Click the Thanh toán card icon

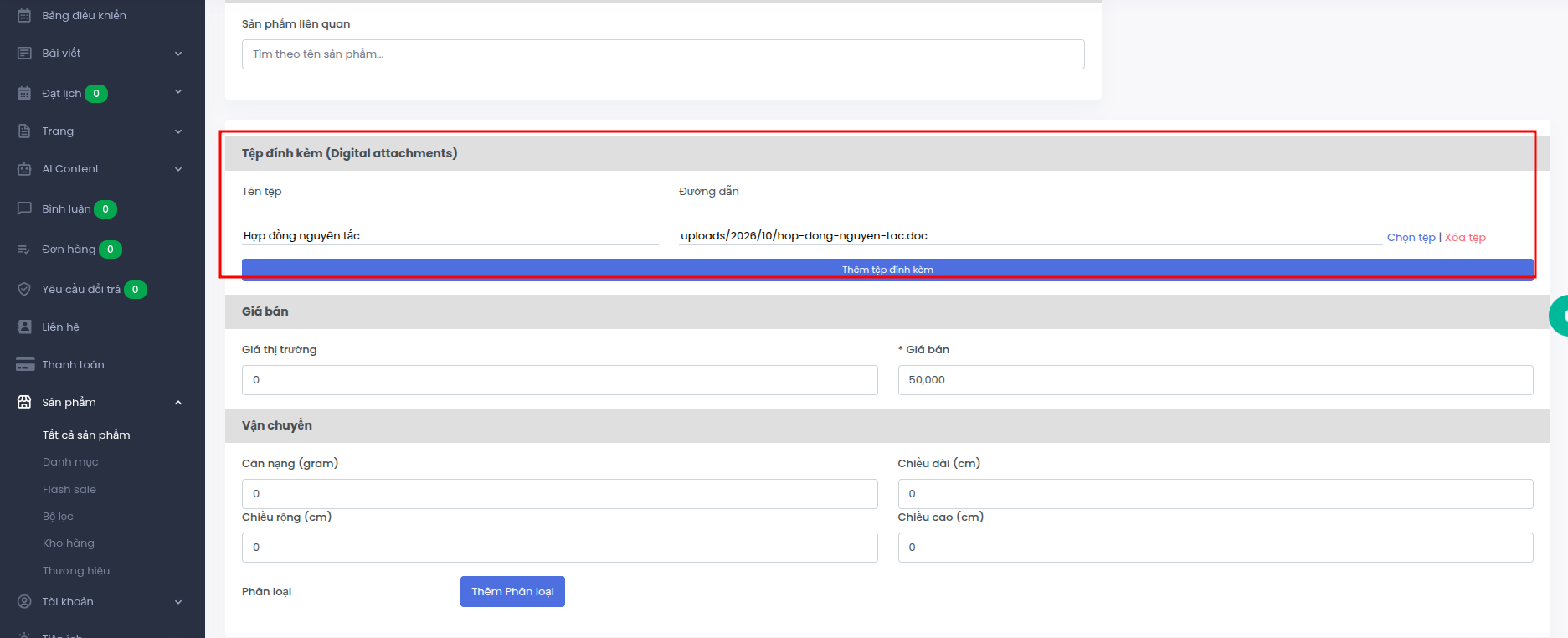(25, 364)
